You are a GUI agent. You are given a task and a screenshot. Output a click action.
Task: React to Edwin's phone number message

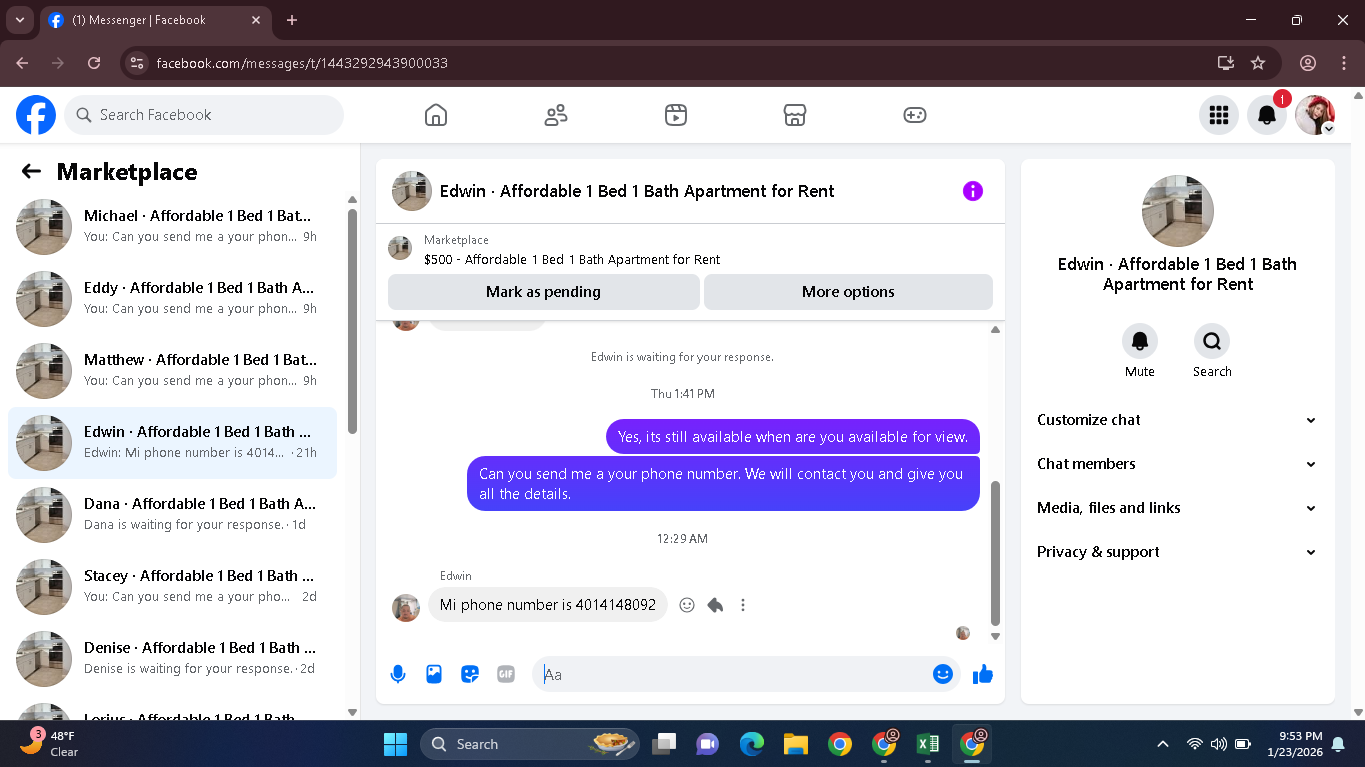[687, 605]
